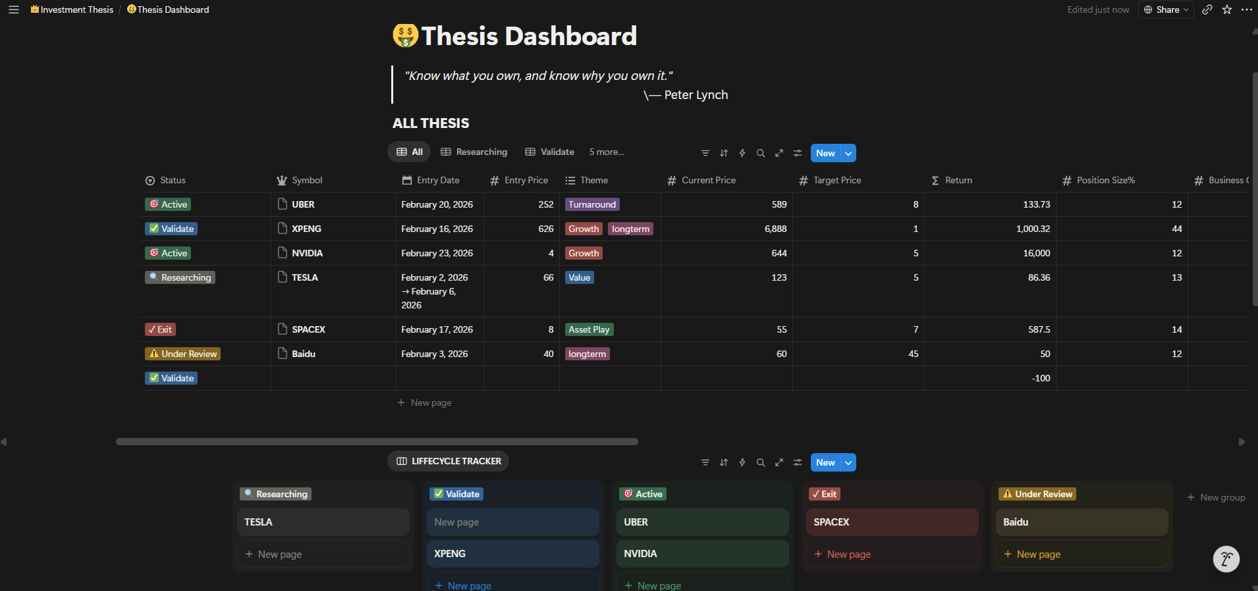The height and width of the screenshot is (591, 1258).
Task: Filter the All Thesis table
Action: tap(705, 153)
